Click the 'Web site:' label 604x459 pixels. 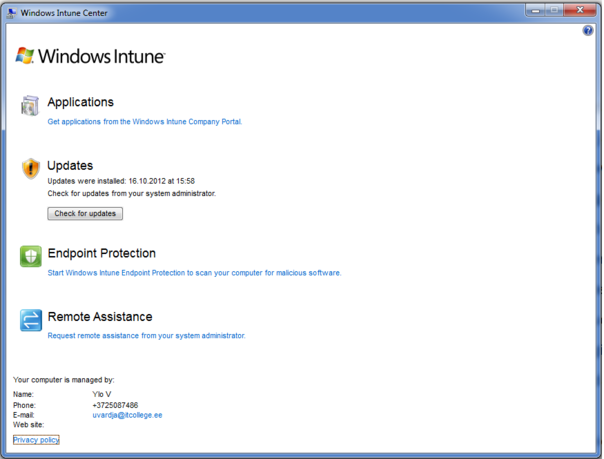[29, 425]
